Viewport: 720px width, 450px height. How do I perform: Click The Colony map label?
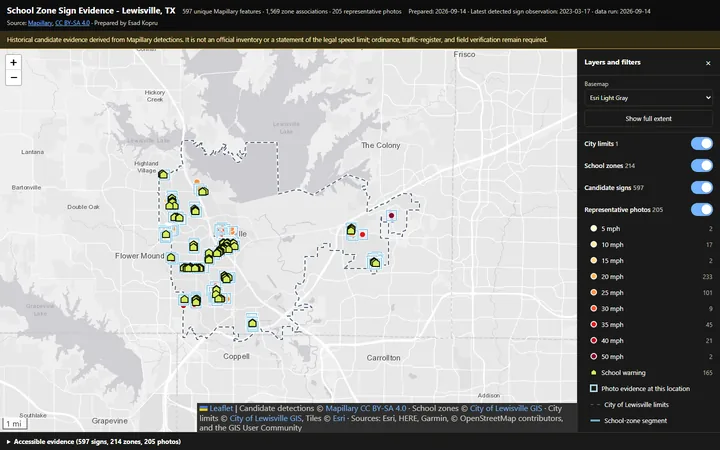pos(381,145)
